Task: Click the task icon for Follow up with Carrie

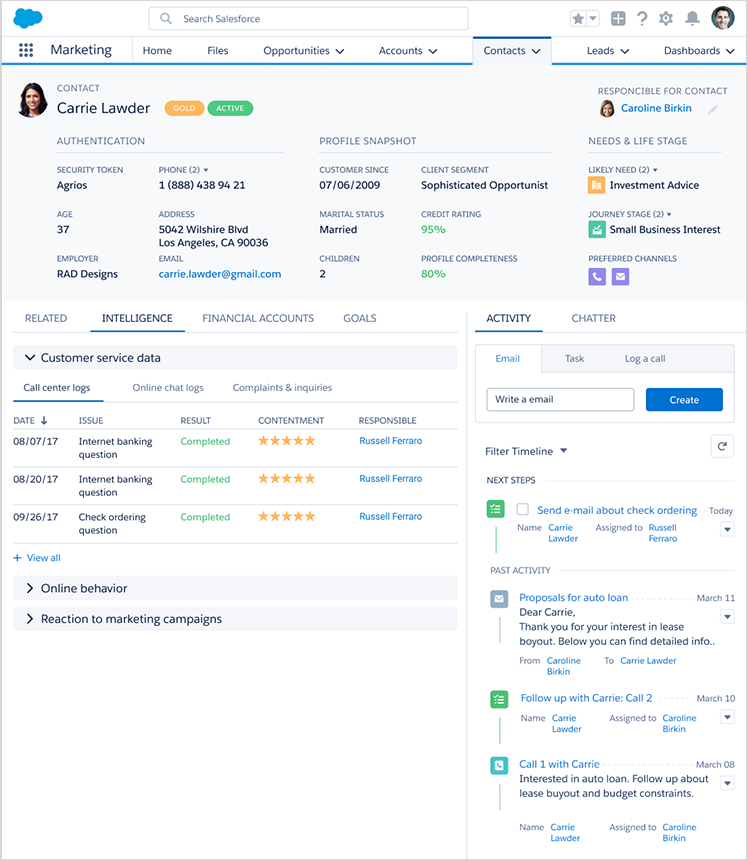Action: pos(499,700)
